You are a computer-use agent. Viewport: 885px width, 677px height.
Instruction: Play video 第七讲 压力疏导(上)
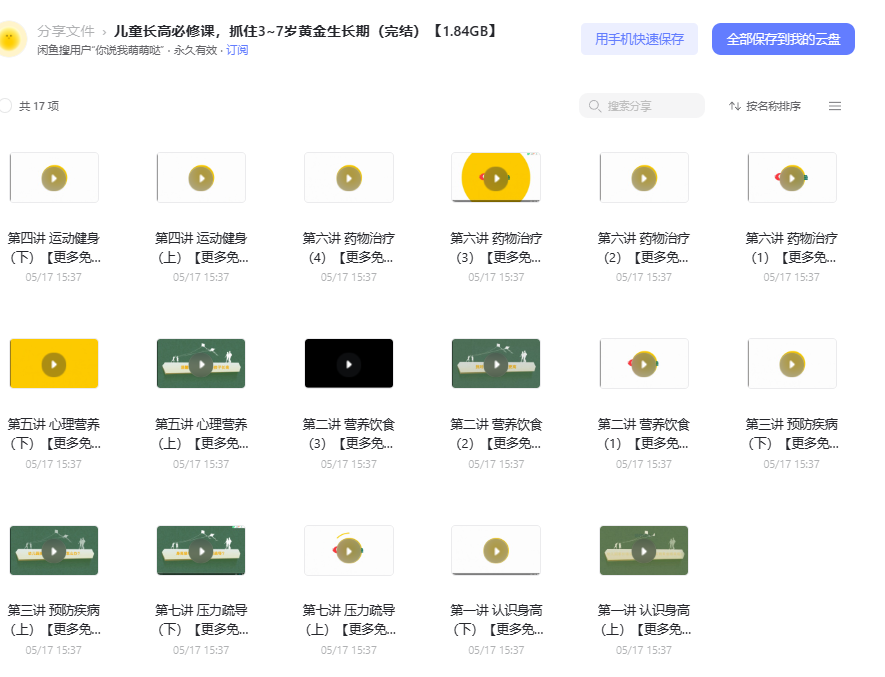pyautogui.click(x=349, y=551)
